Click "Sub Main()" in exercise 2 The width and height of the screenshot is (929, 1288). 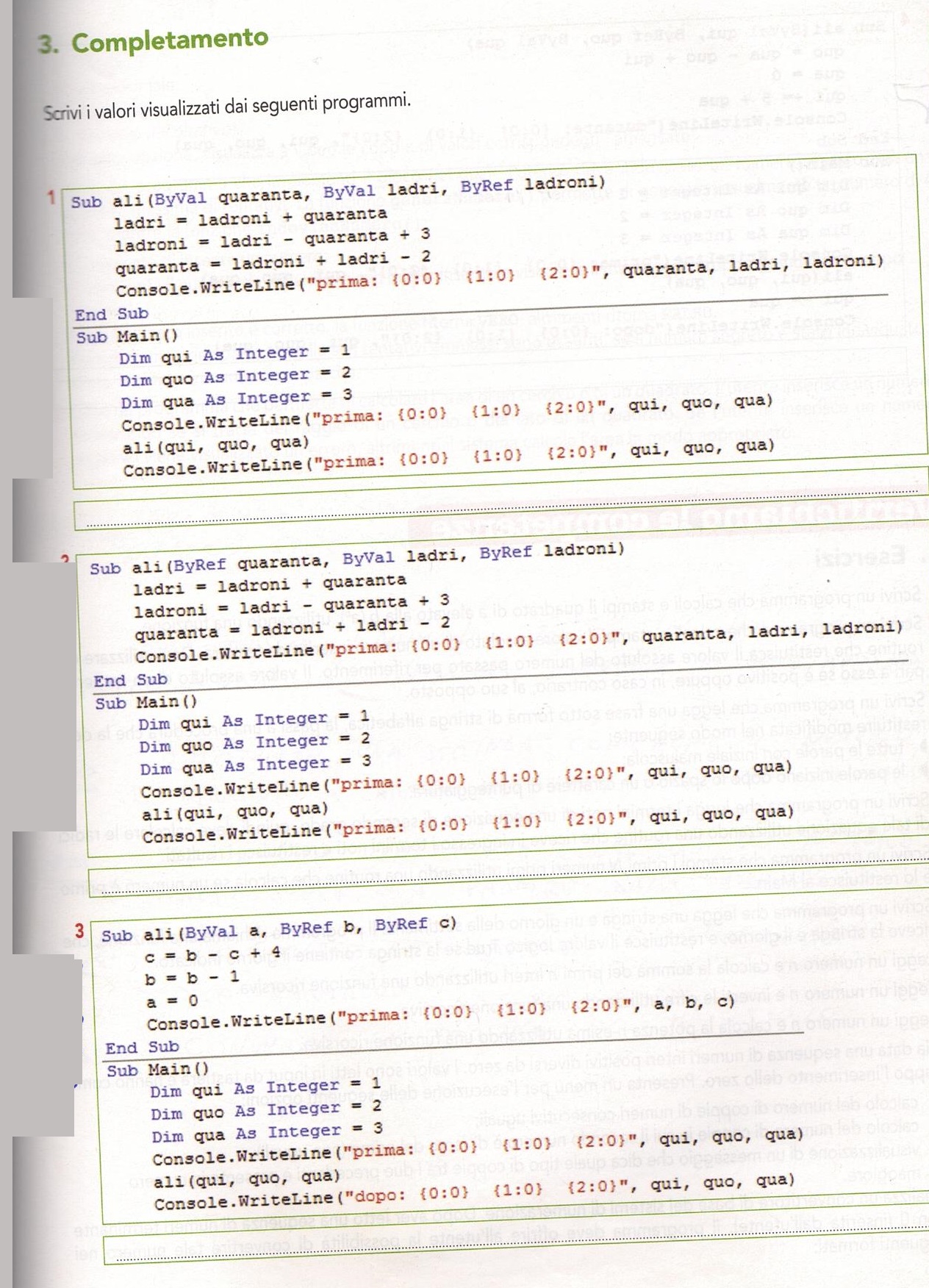point(146,703)
